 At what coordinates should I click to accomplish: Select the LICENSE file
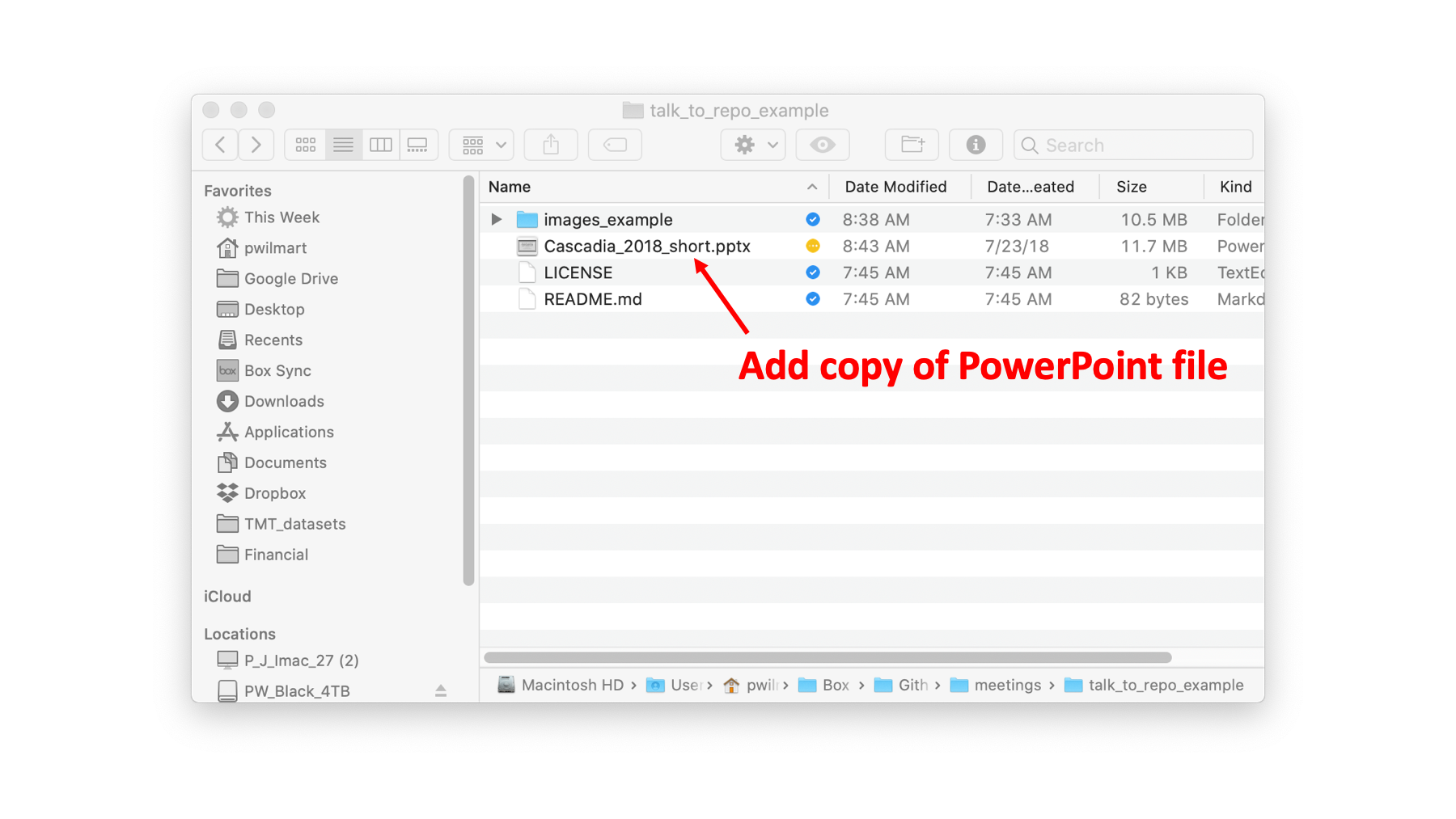(x=872, y=272)
